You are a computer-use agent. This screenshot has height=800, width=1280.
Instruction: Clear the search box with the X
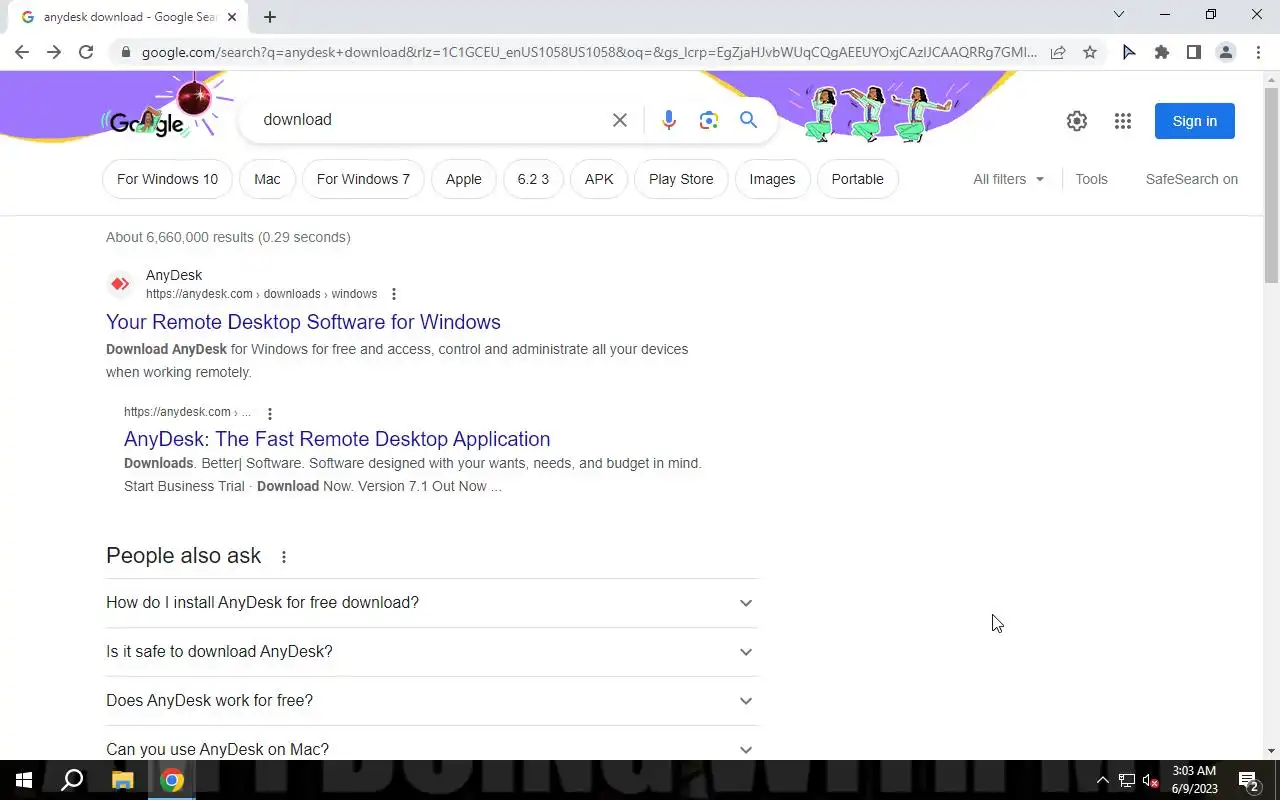click(620, 120)
